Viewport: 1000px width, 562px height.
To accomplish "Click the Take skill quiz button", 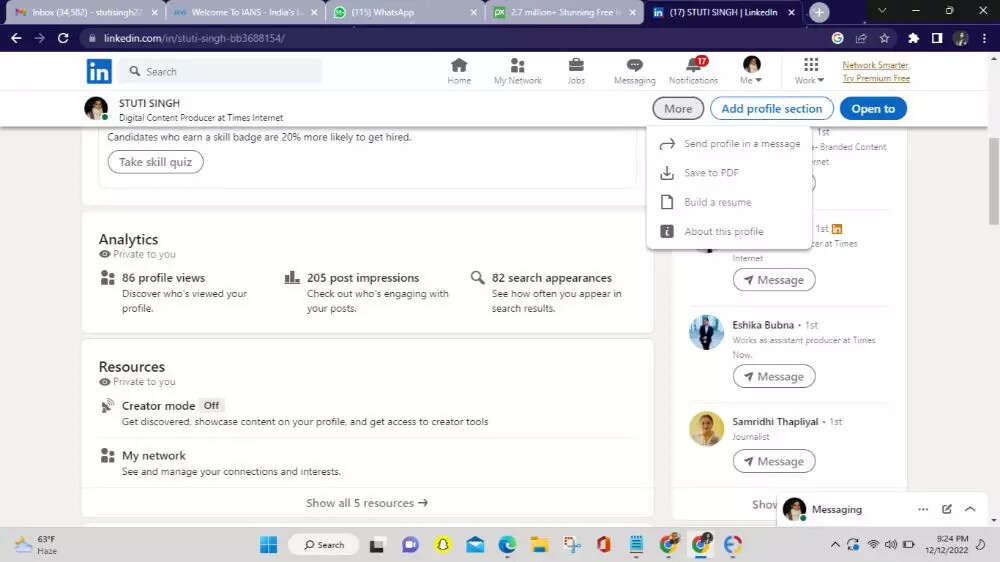I will click(155, 162).
